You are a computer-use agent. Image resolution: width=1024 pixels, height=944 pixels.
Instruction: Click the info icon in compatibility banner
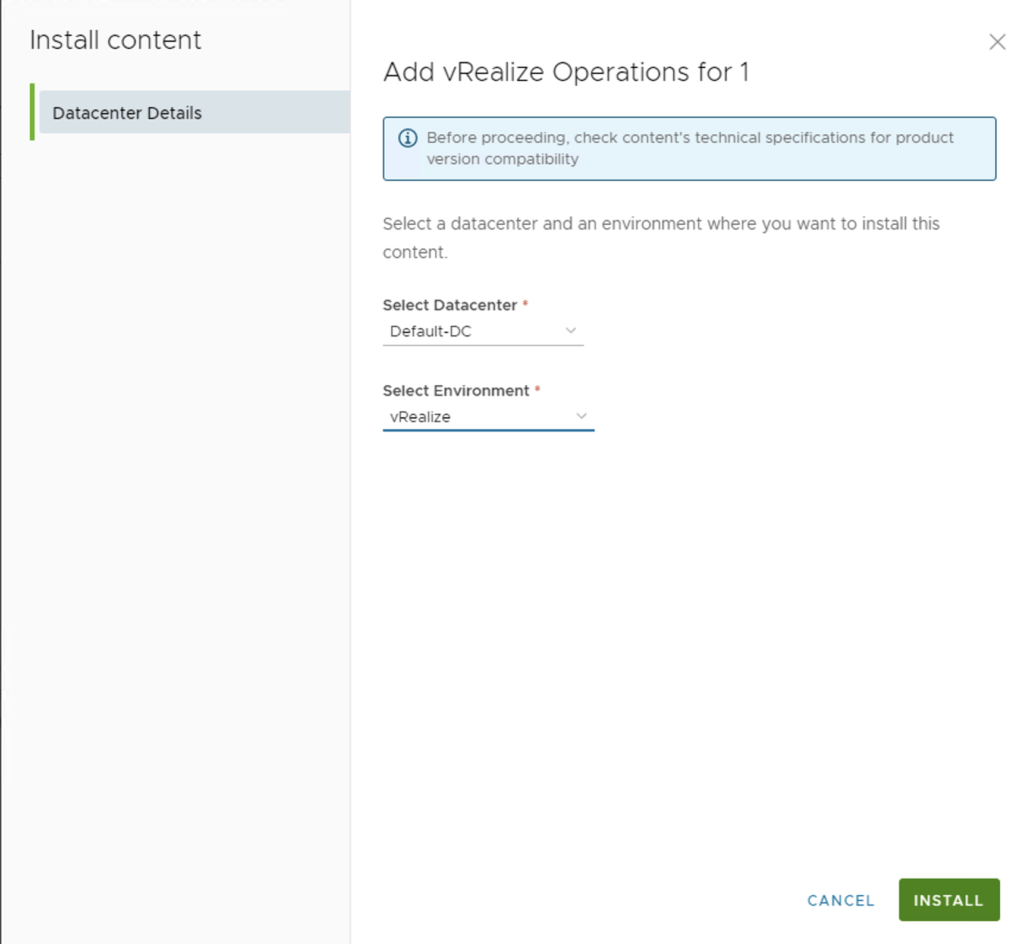click(408, 138)
